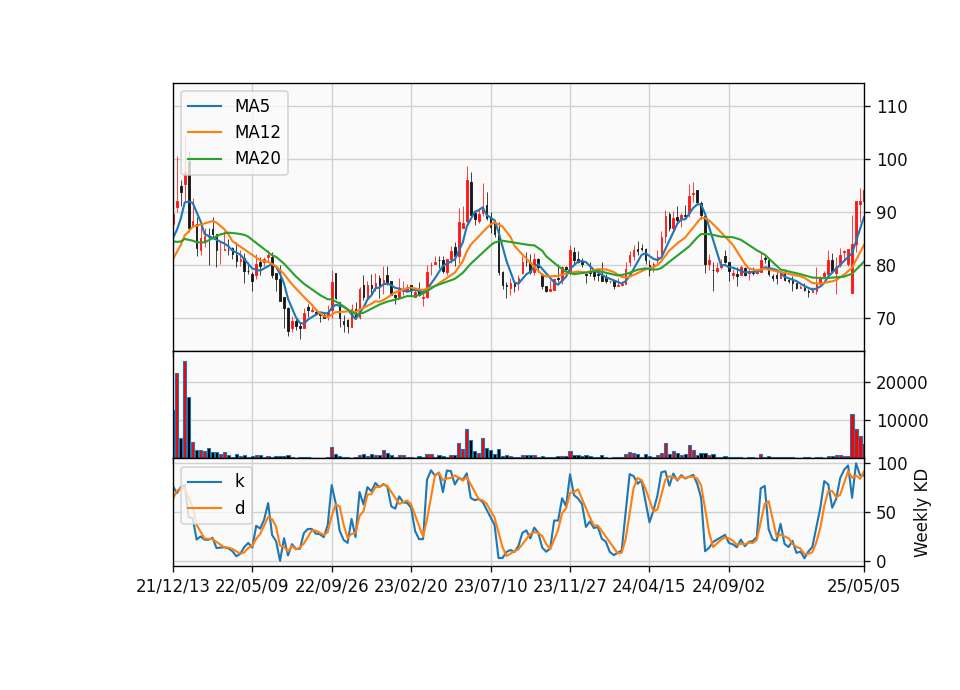Click the 23/02/20 date tick label
960x690 pixels.
411,586
